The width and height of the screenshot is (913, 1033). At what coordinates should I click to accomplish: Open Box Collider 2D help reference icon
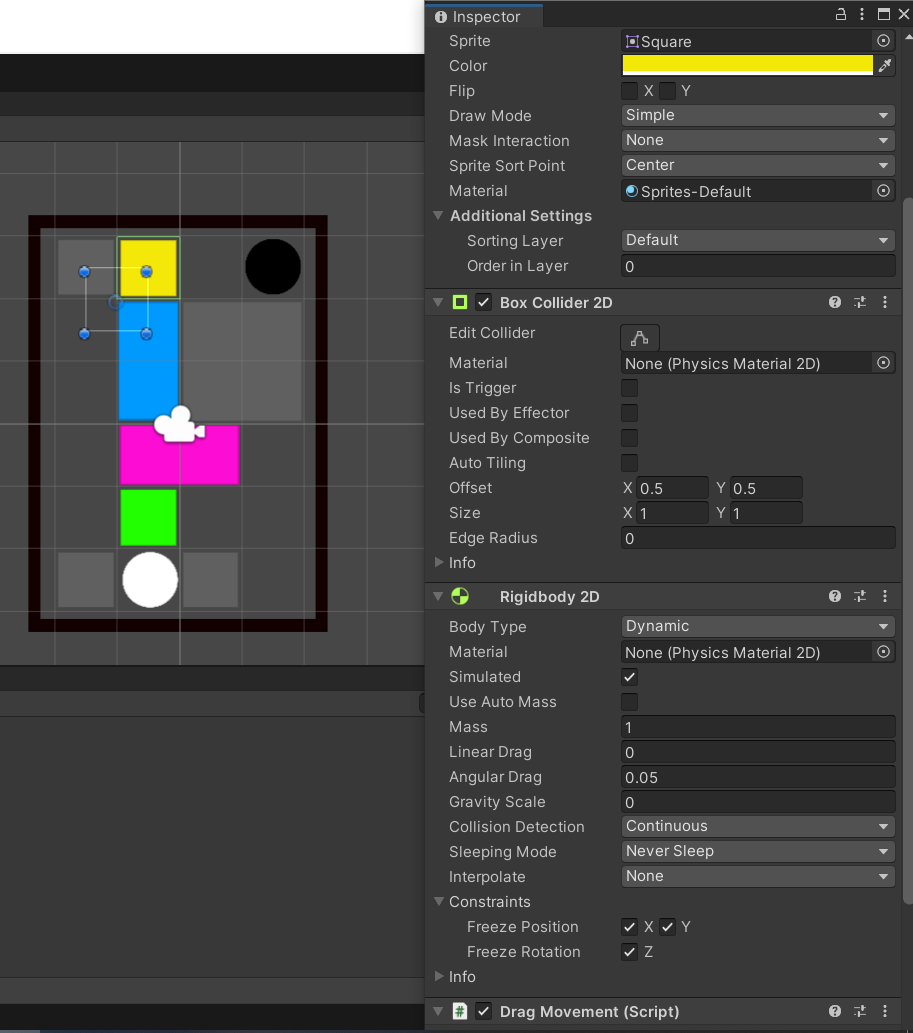[x=835, y=302]
